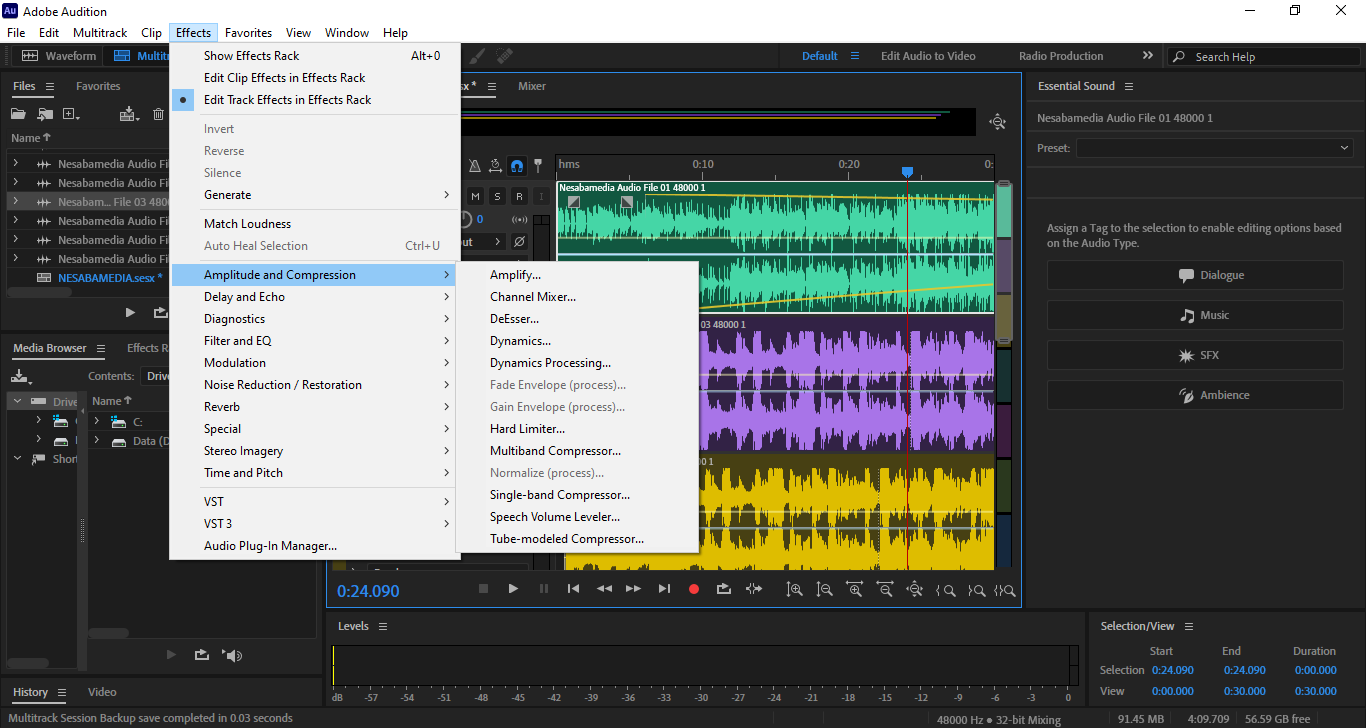
Task: Click the Loop Playback icon in transport
Action: pos(724,589)
